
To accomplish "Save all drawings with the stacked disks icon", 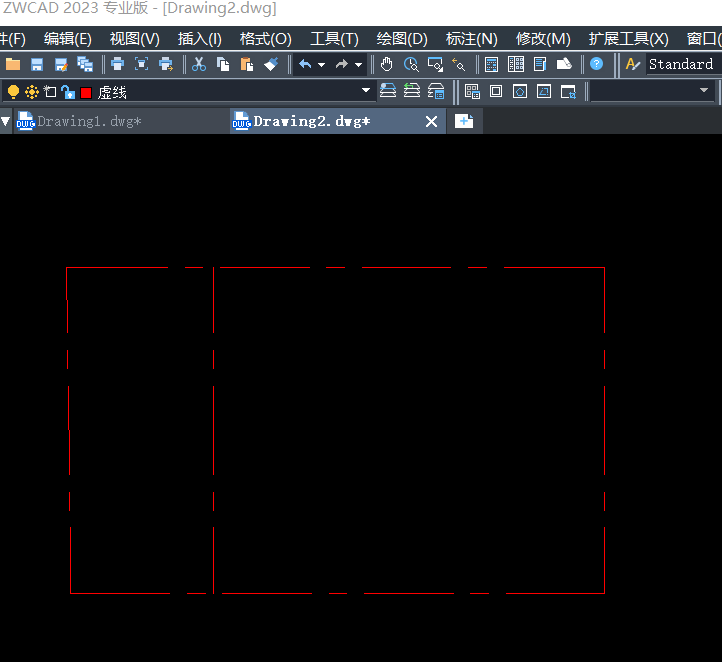I will (x=85, y=64).
